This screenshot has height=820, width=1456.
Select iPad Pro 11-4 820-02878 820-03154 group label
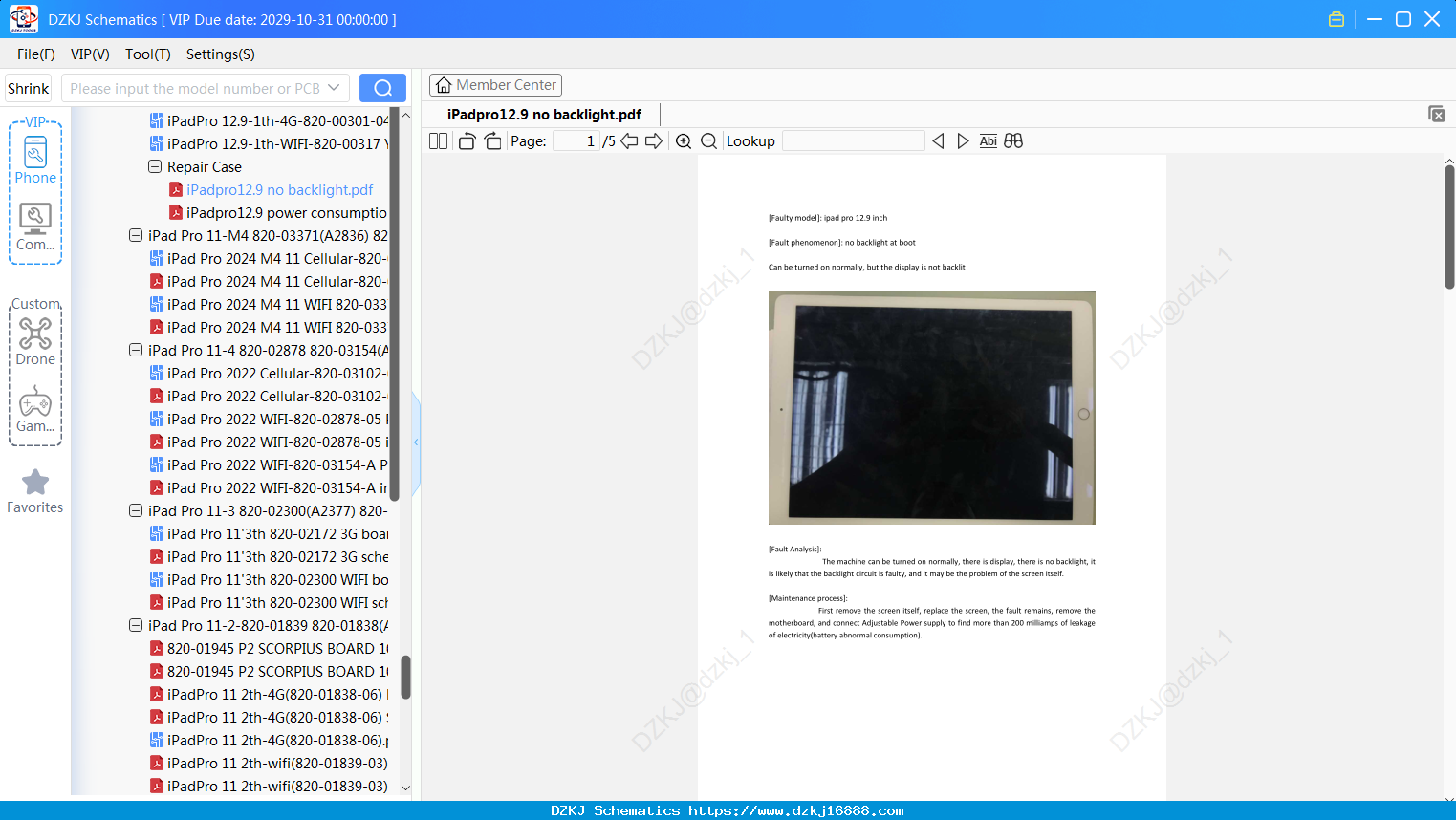point(268,350)
